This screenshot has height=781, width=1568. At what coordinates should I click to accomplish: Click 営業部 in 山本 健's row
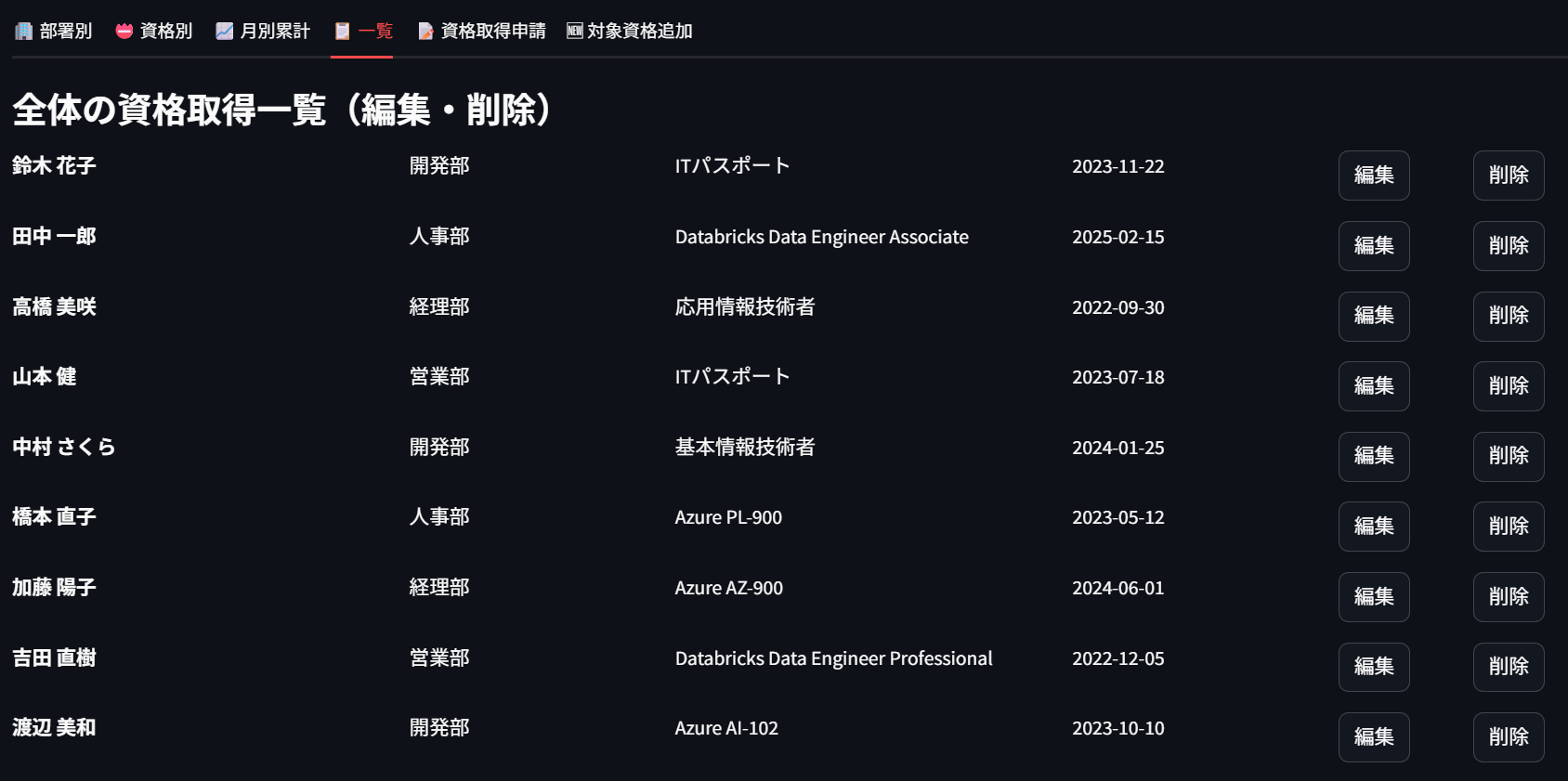439,377
